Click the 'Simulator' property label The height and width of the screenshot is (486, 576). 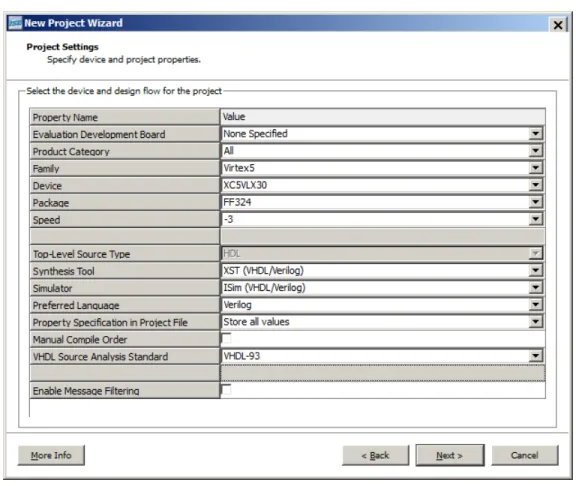pyautogui.click(x=53, y=288)
